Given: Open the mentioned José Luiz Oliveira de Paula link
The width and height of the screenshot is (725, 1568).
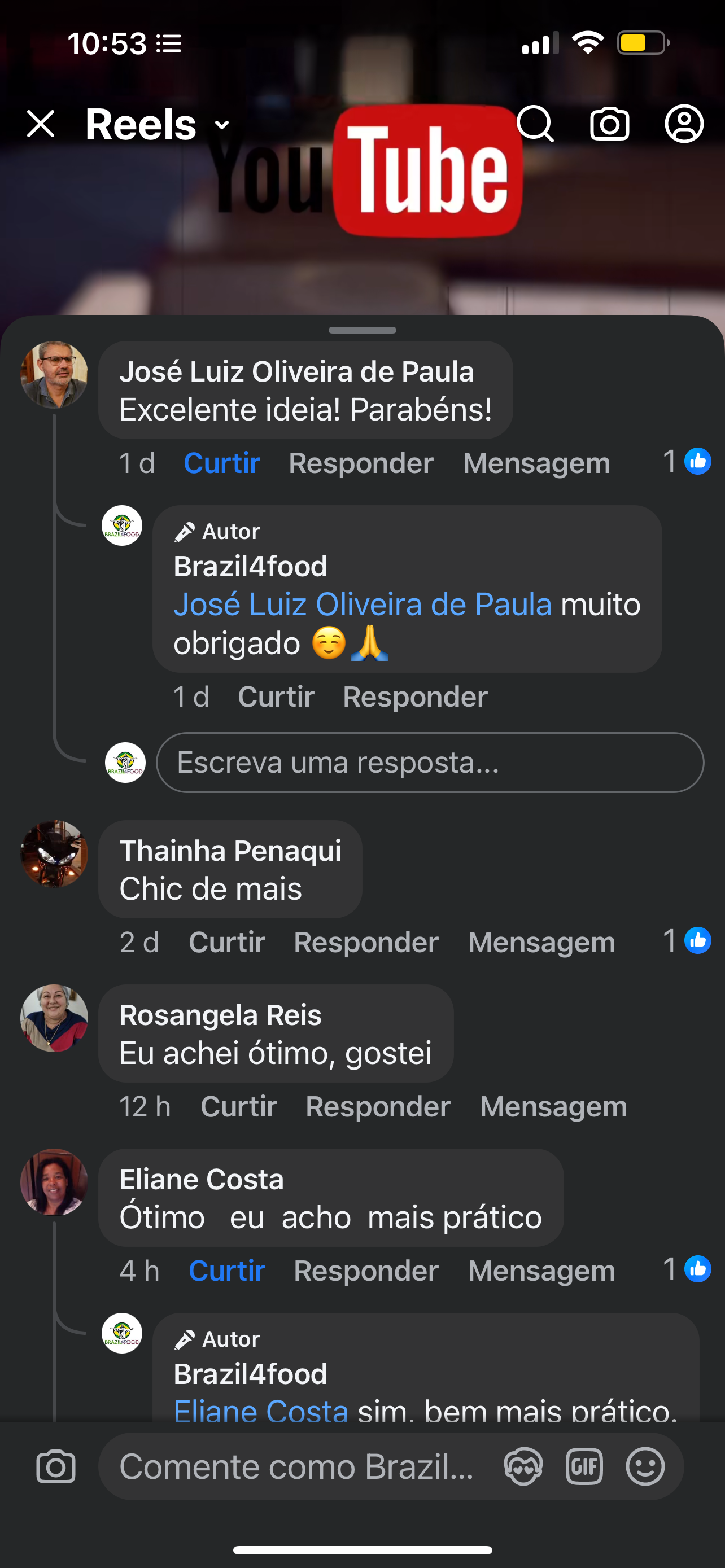Looking at the screenshot, I should [362, 605].
